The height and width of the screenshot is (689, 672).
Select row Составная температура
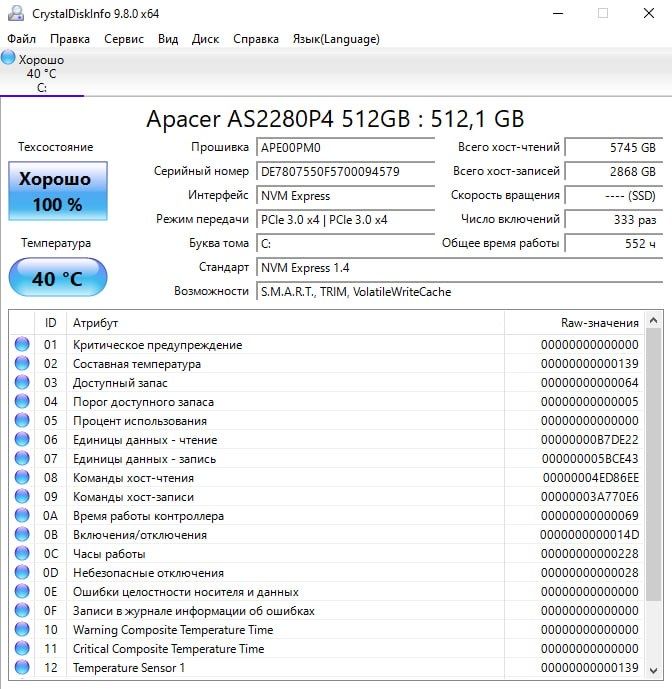tap(326, 364)
